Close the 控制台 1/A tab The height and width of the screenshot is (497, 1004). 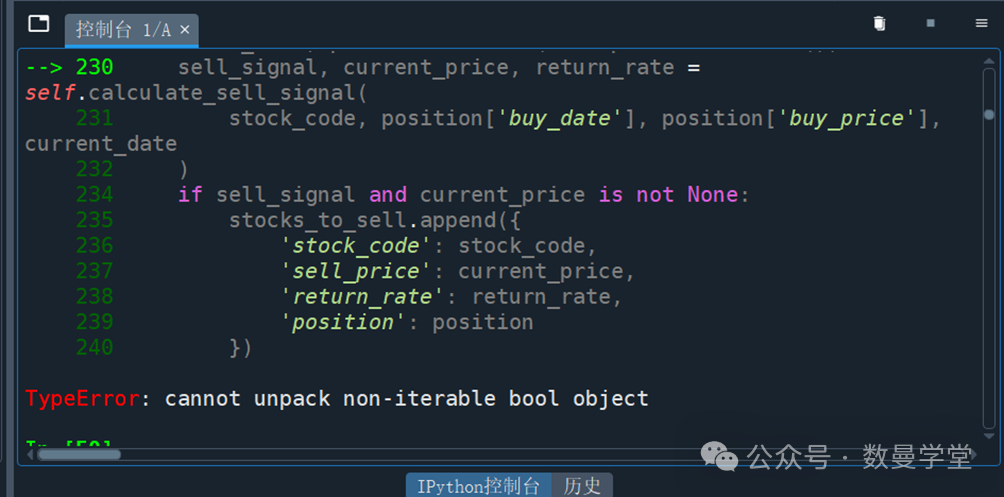coord(185,30)
